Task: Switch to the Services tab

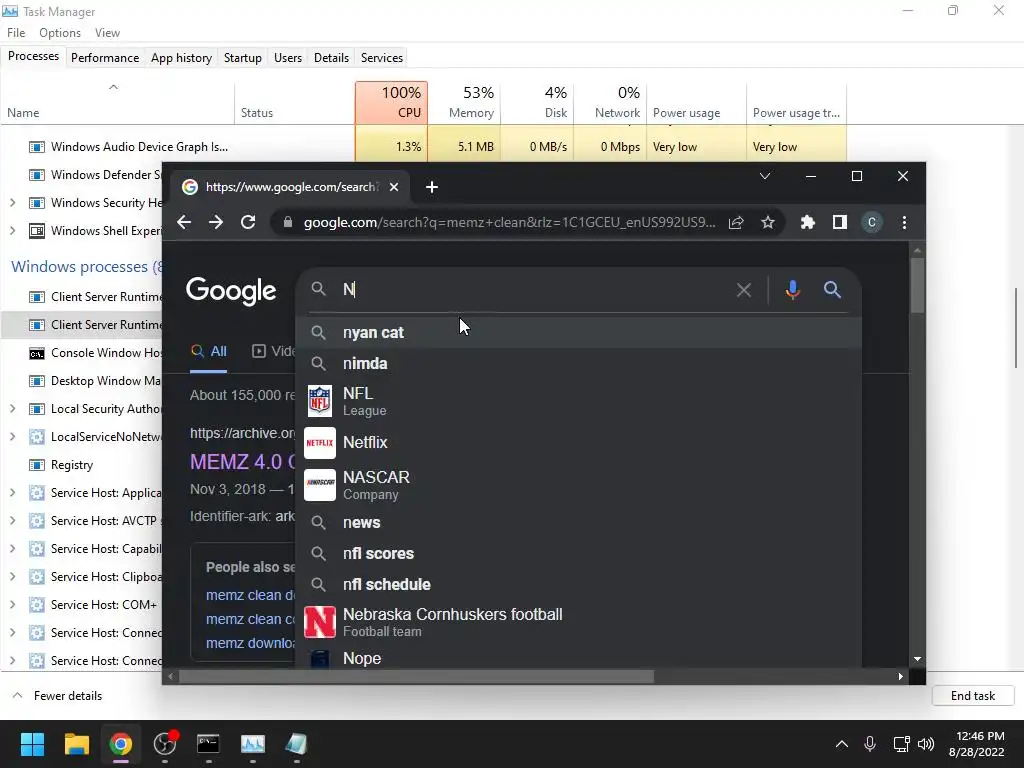Action: click(x=382, y=57)
